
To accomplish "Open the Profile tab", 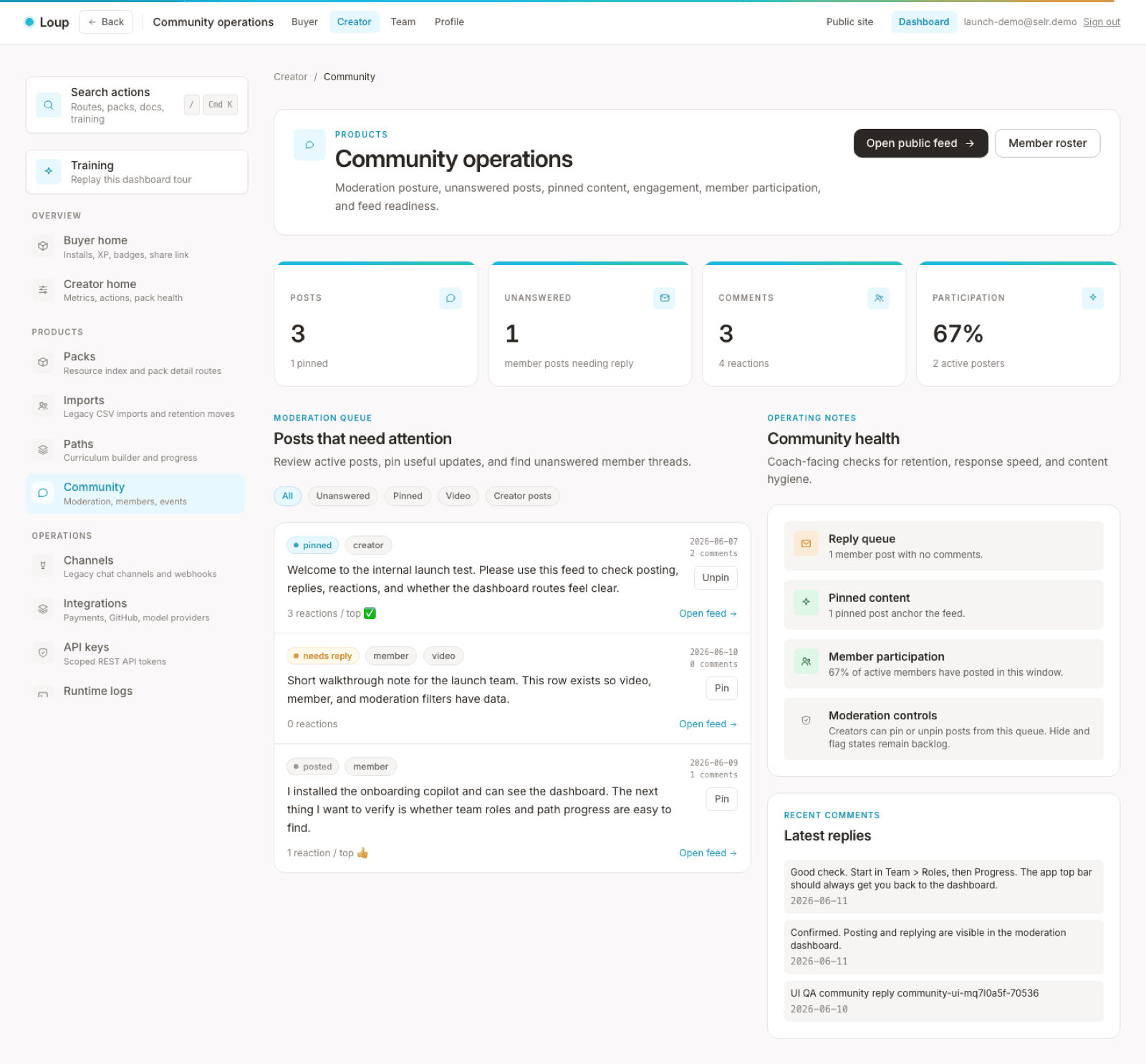I will (x=450, y=22).
